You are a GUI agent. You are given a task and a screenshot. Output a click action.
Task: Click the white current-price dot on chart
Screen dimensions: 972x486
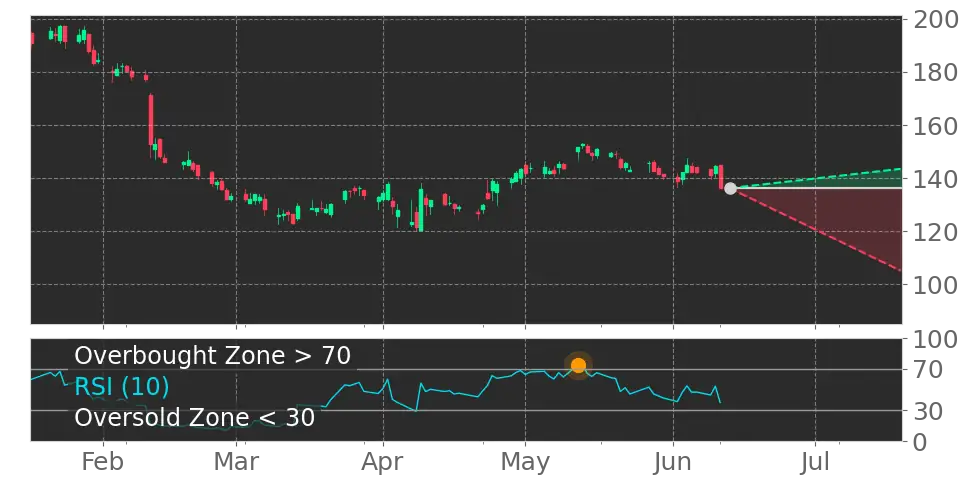coord(730,188)
